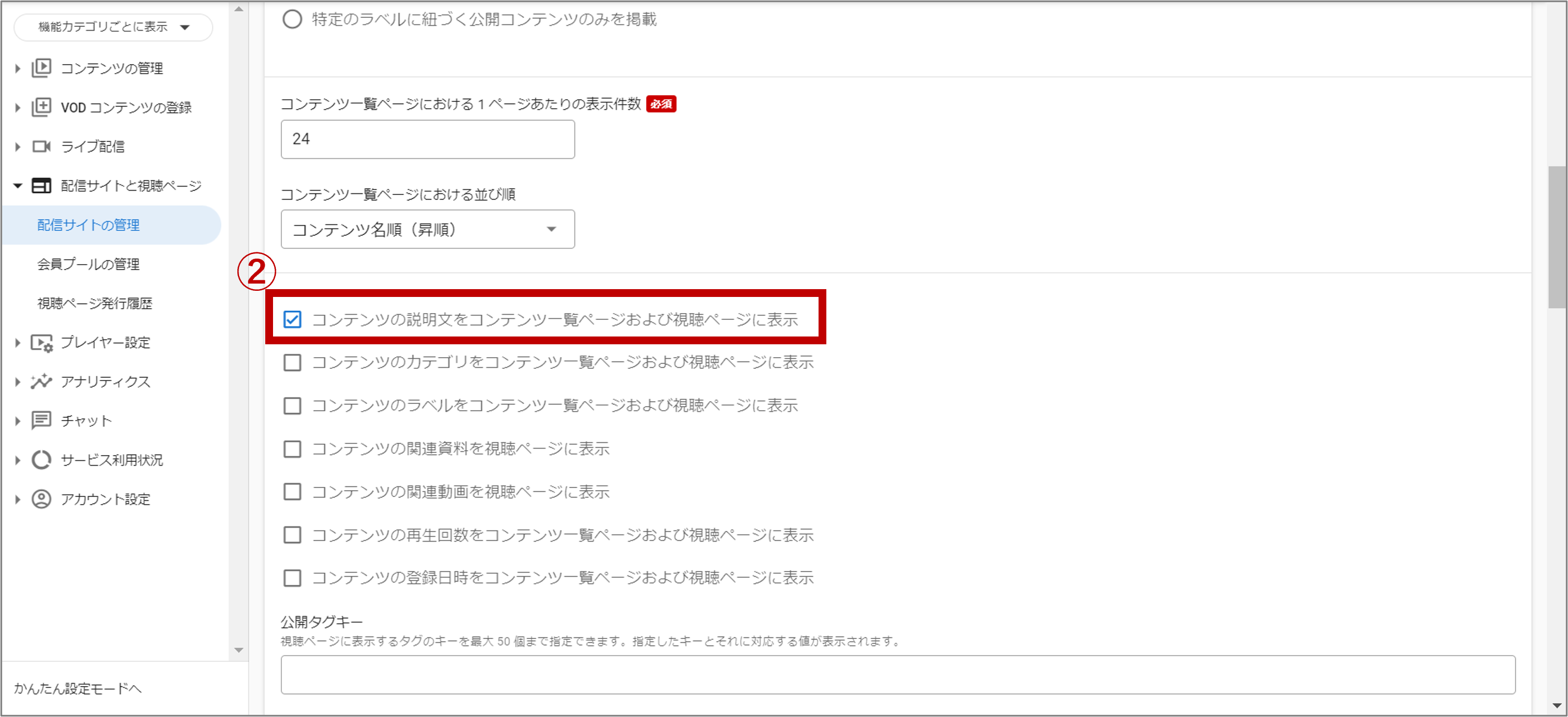This screenshot has height=717, width=1568.
Task: Open the ライブ配信 menu label
Action: 92,147
